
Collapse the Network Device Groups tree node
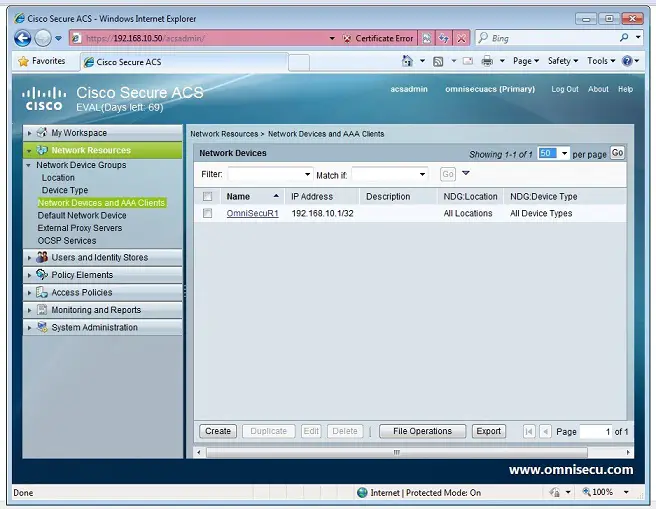point(28,165)
